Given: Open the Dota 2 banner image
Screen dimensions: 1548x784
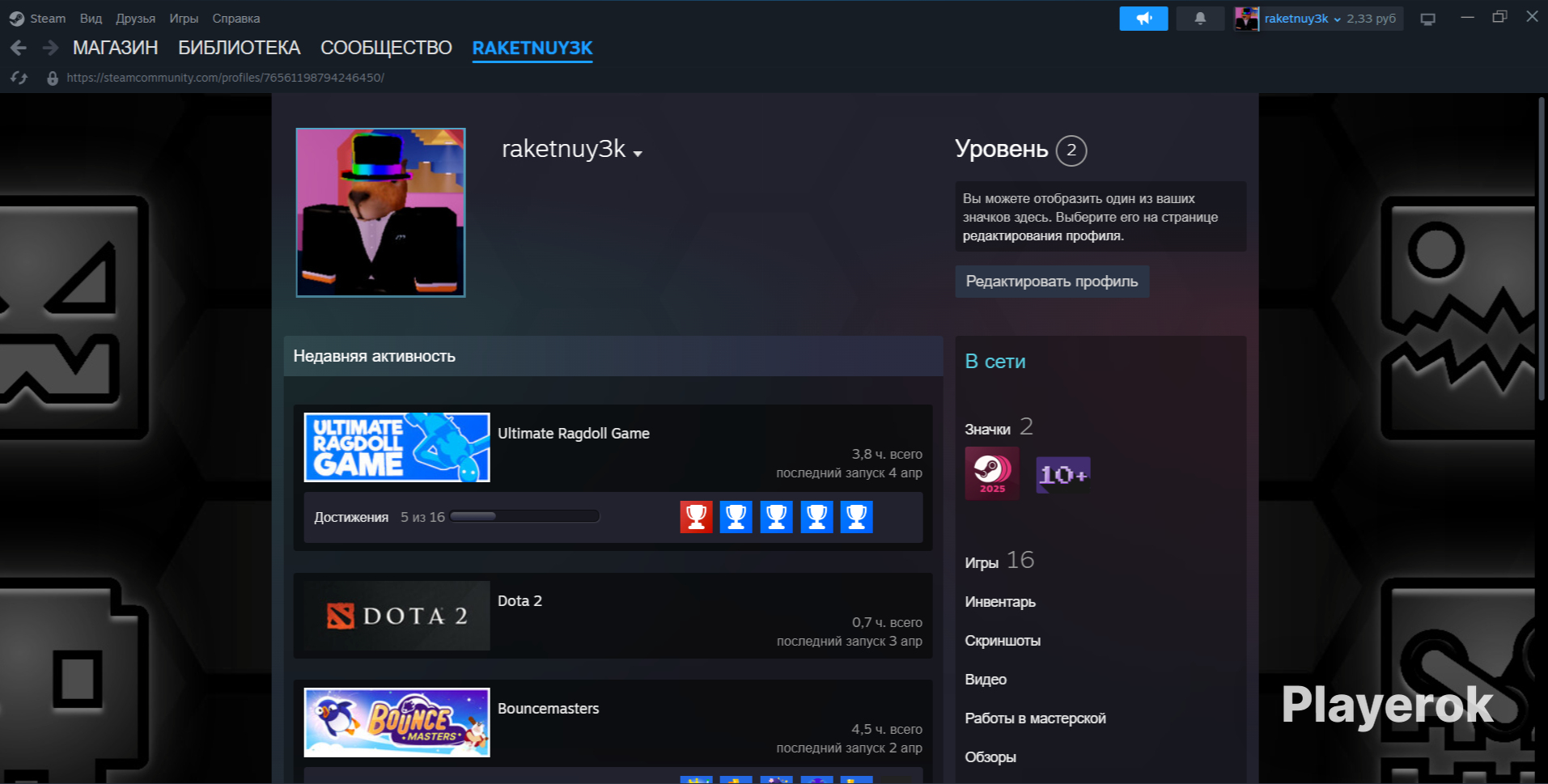Looking at the screenshot, I should (x=397, y=616).
